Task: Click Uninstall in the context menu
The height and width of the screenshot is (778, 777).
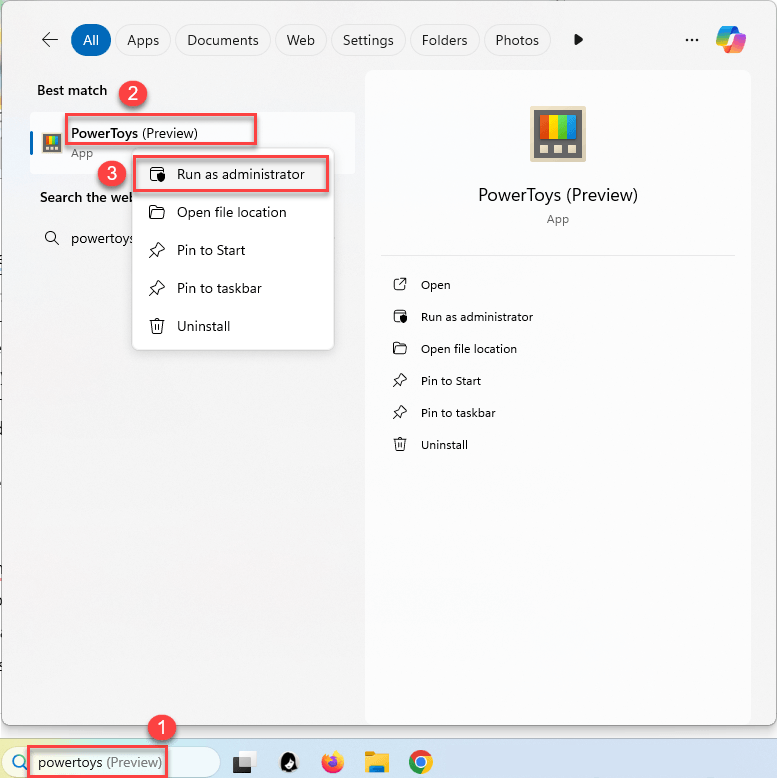Action: click(203, 326)
